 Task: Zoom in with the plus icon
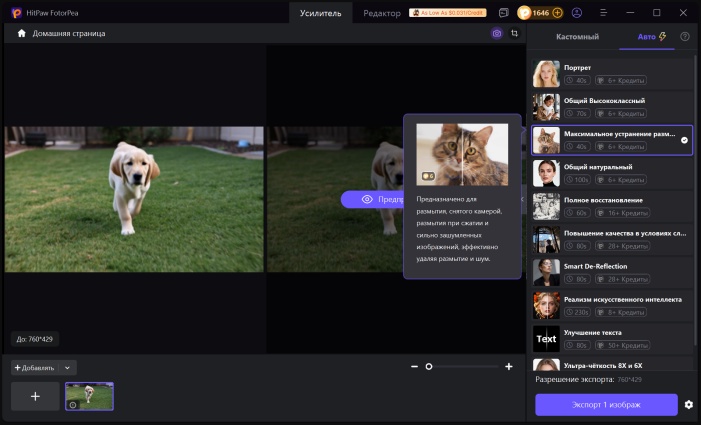pos(509,366)
